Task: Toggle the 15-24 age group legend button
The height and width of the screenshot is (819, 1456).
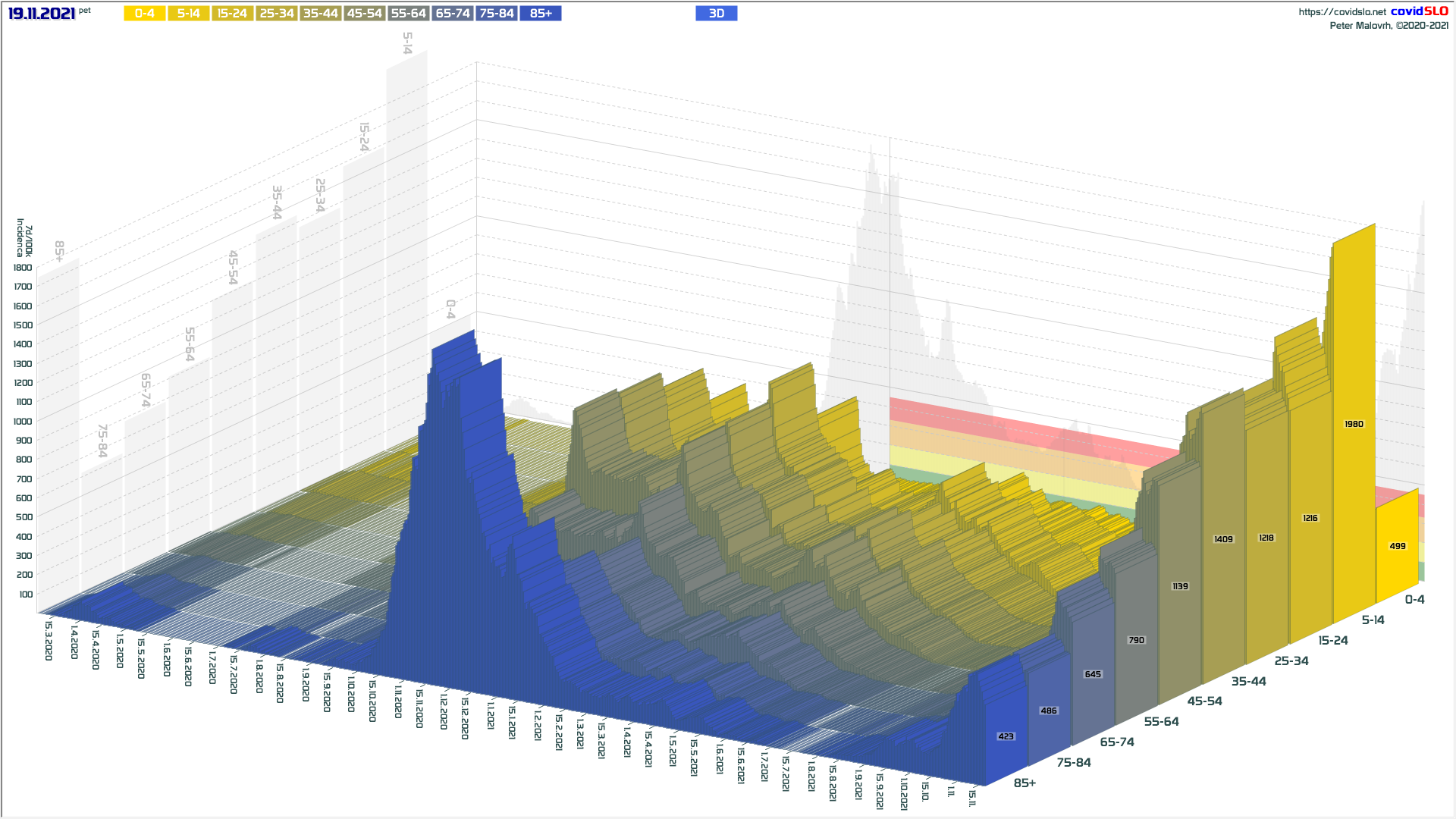Action: [232, 14]
